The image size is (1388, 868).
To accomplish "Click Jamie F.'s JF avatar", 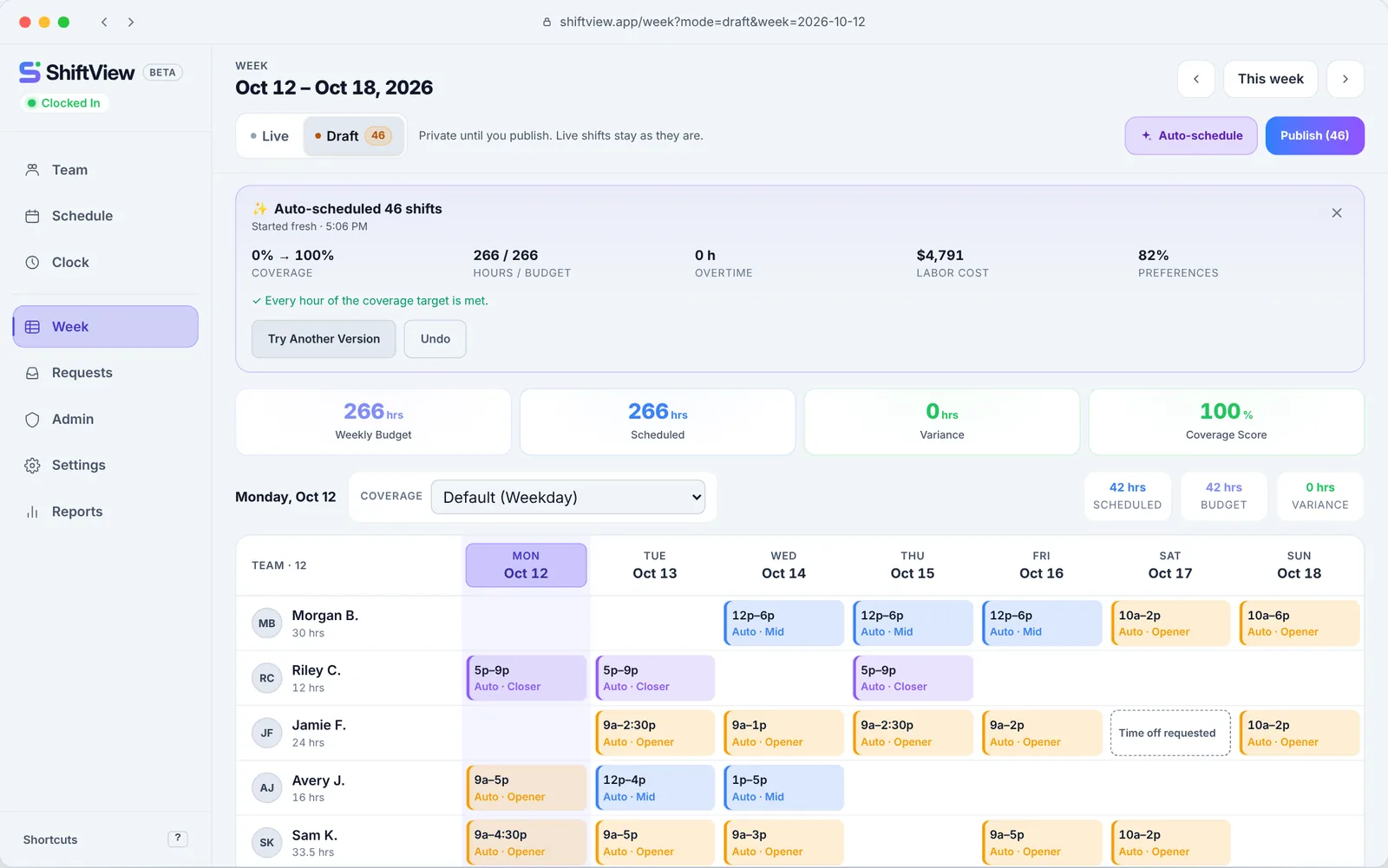I will (267, 734).
